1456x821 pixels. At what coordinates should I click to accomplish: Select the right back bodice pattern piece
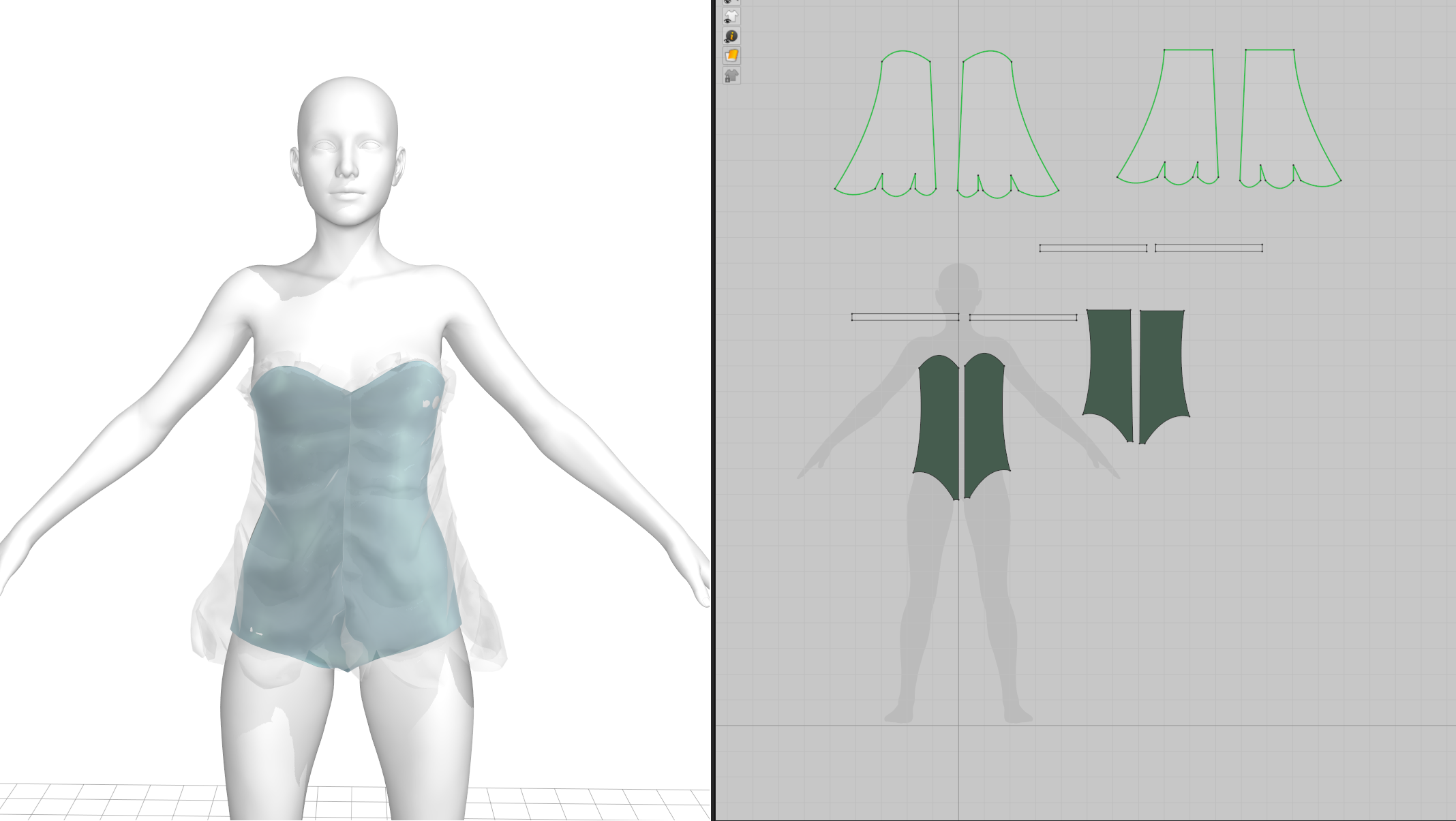click(1162, 368)
